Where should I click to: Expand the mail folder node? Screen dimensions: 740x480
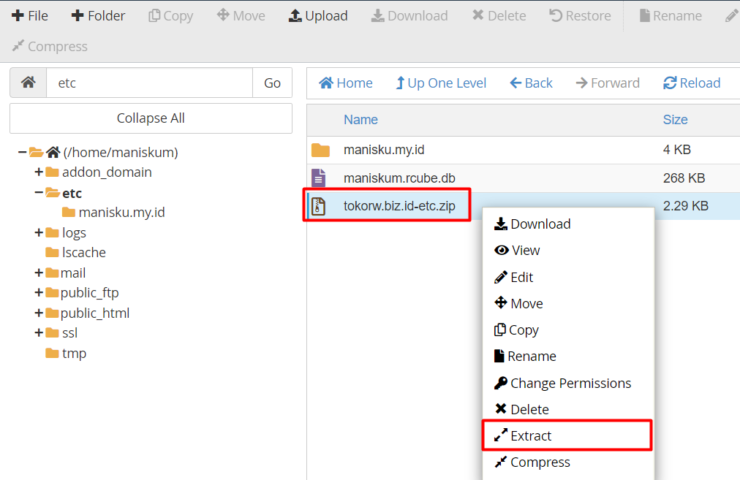click(x=39, y=273)
